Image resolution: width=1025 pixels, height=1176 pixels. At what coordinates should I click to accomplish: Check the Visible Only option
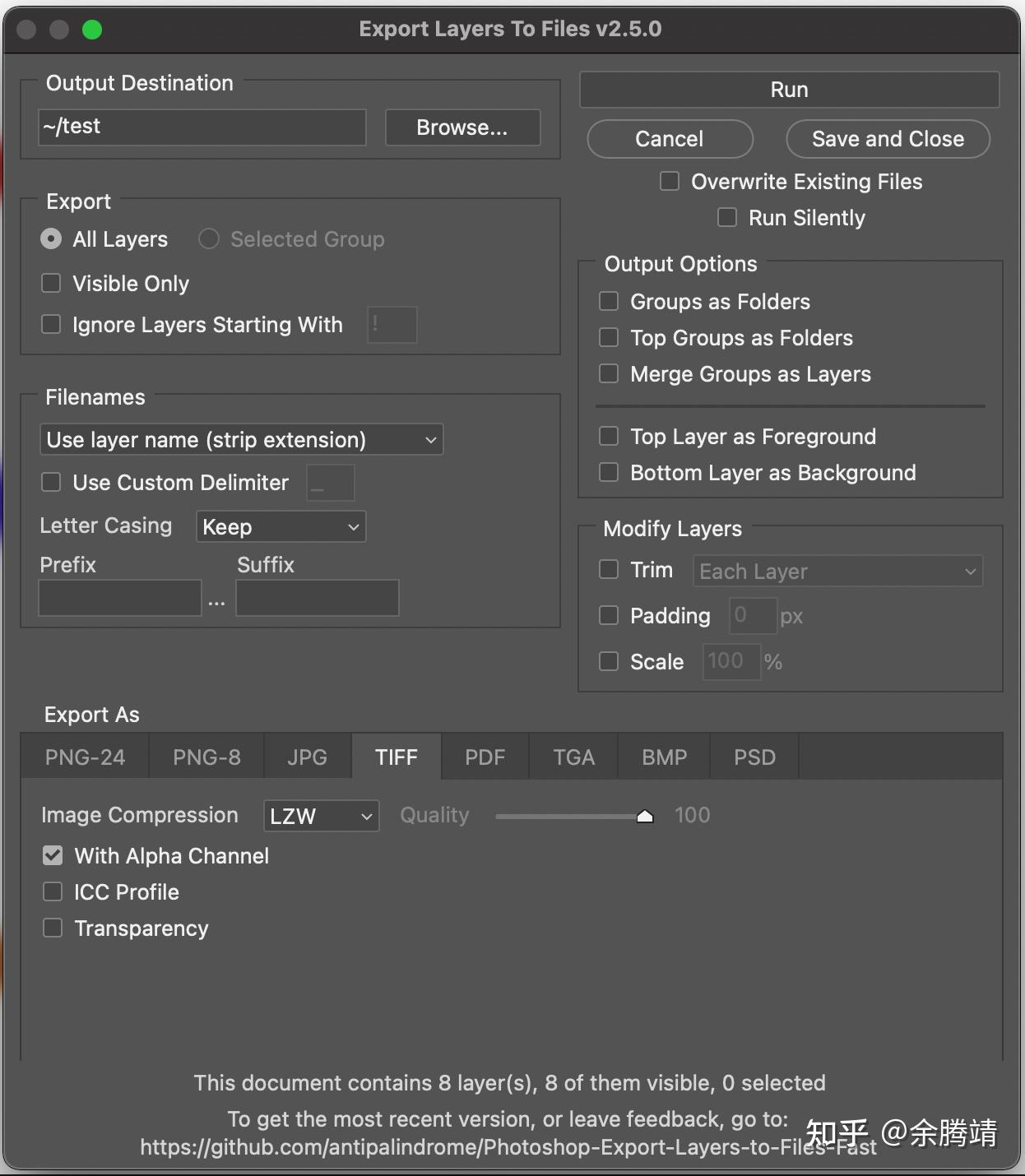pos(51,283)
